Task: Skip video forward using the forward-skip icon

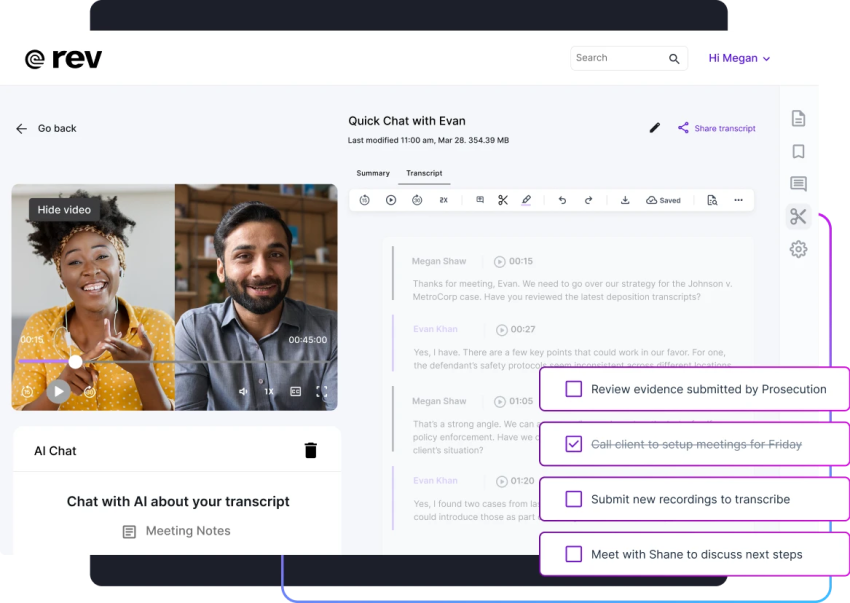Action: pos(89,391)
